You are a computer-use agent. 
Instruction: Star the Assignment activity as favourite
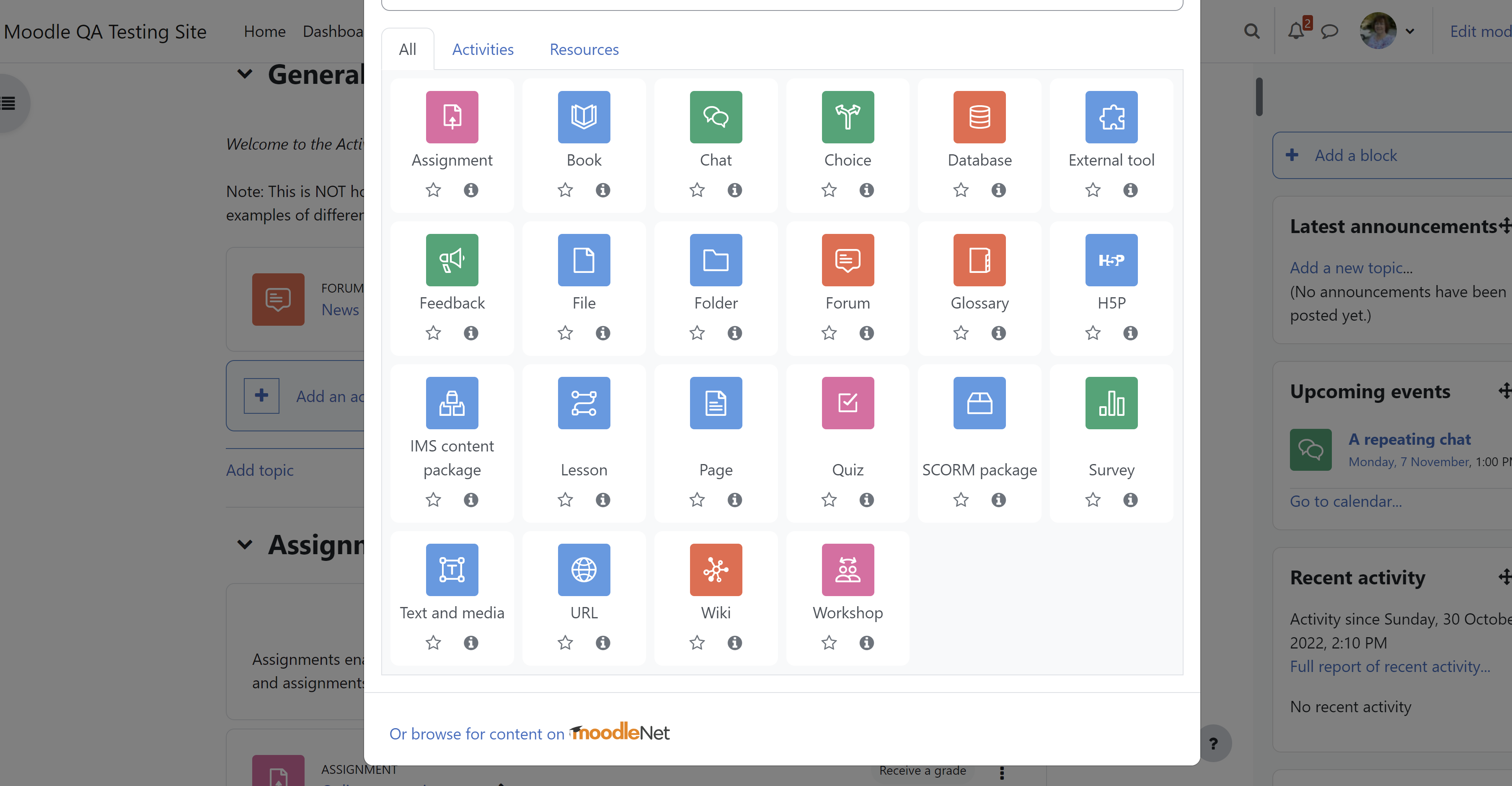pos(433,190)
